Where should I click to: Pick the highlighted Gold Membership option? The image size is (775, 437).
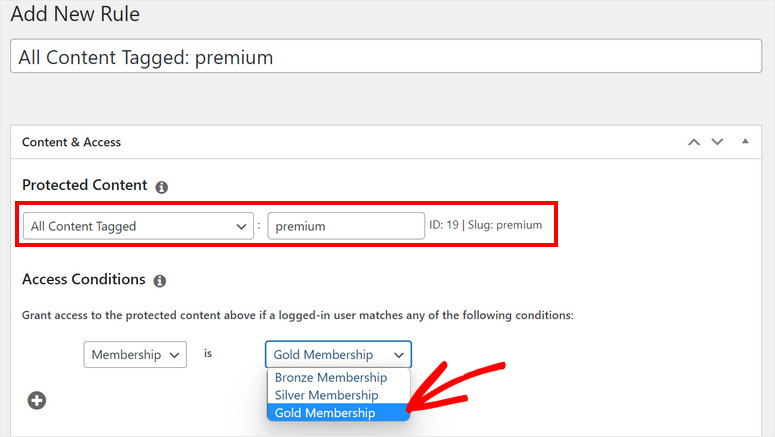point(326,412)
